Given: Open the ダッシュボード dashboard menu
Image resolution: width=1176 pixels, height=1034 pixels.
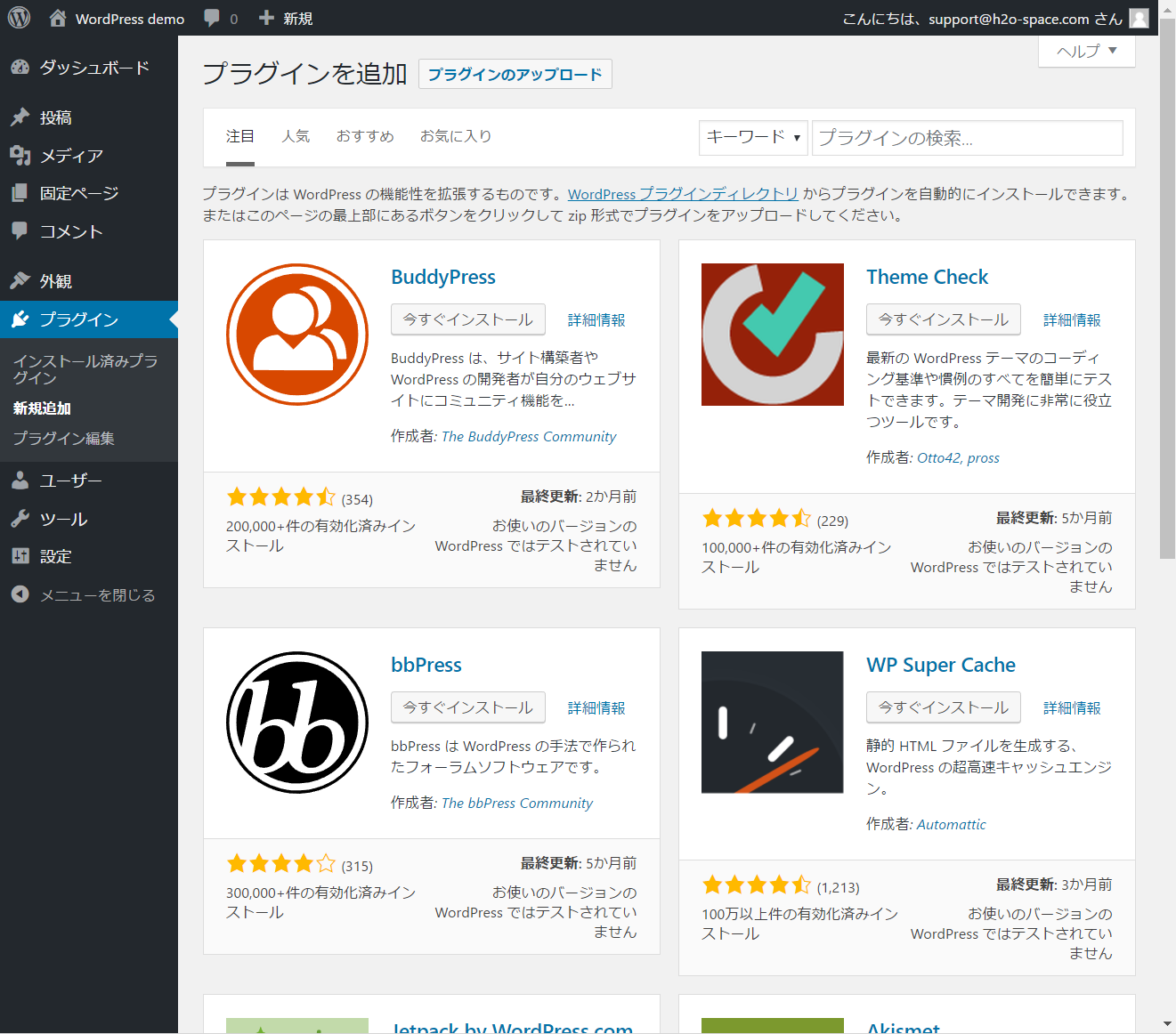Looking at the screenshot, I should point(93,68).
